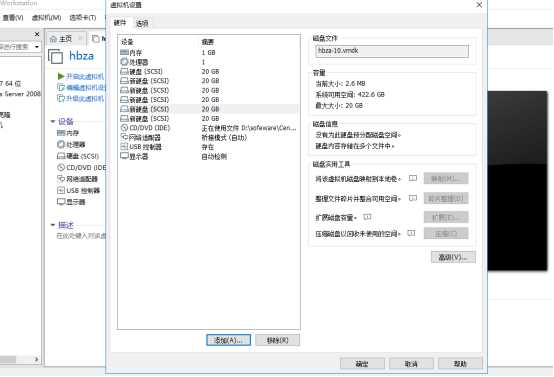The height and width of the screenshot is (377, 554).
Task: Select the USB 控制器 icon in settings list
Action: tap(124, 147)
